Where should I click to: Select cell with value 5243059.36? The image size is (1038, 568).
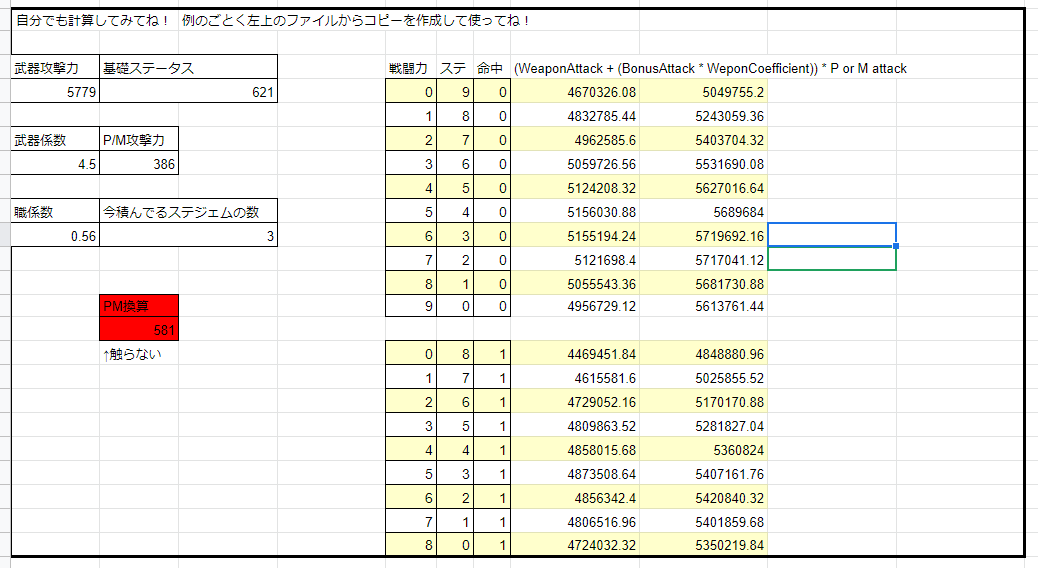(703, 116)
